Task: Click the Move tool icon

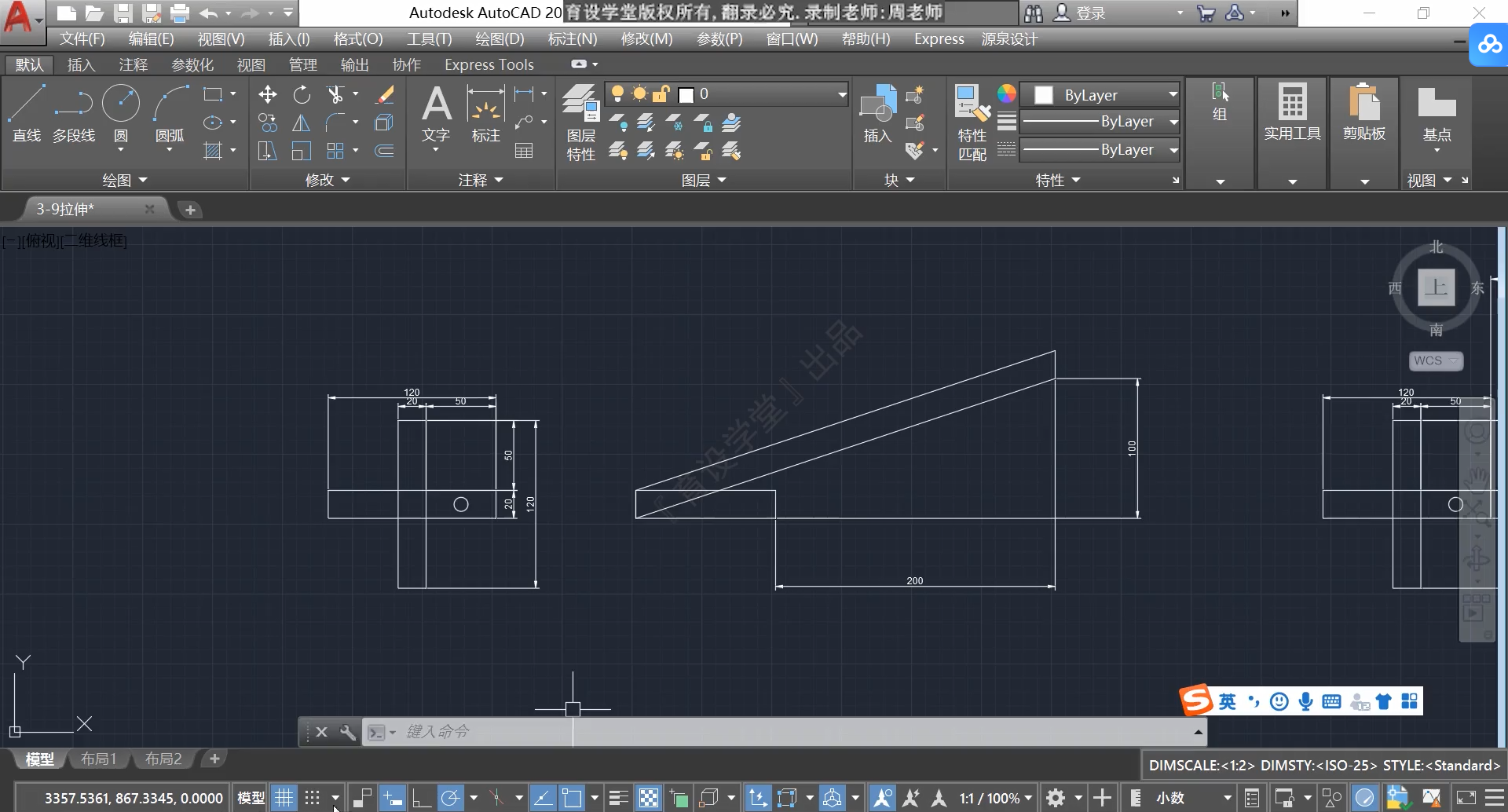Action: pos(268,95)
